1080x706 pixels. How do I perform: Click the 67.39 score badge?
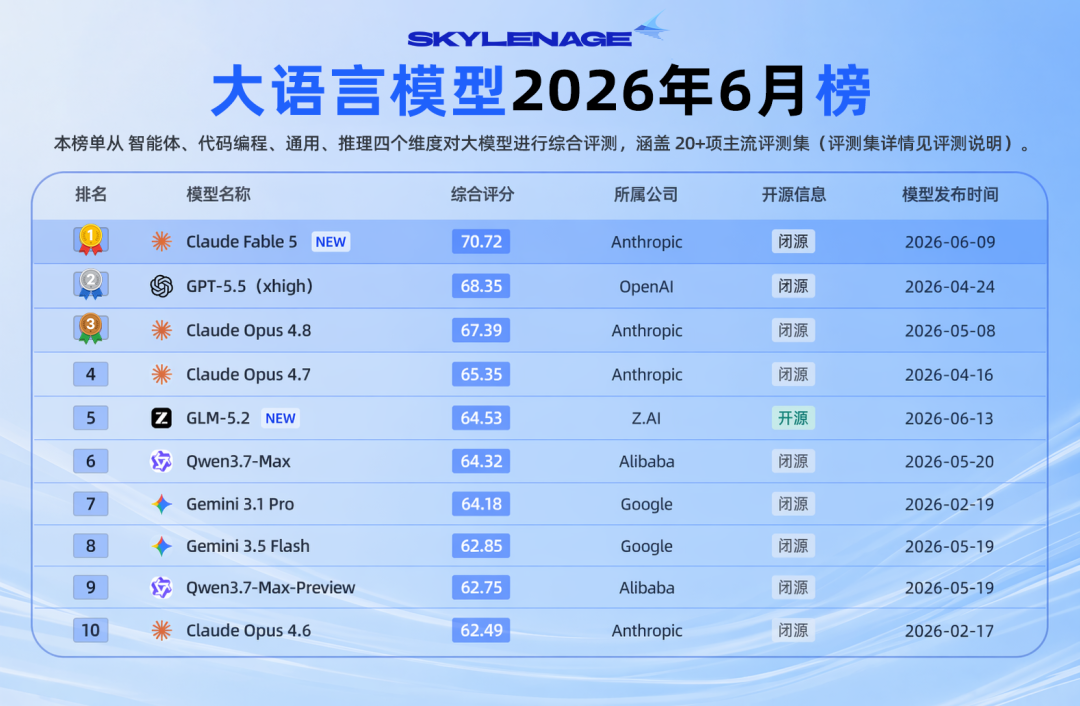(x=481, y=330)
